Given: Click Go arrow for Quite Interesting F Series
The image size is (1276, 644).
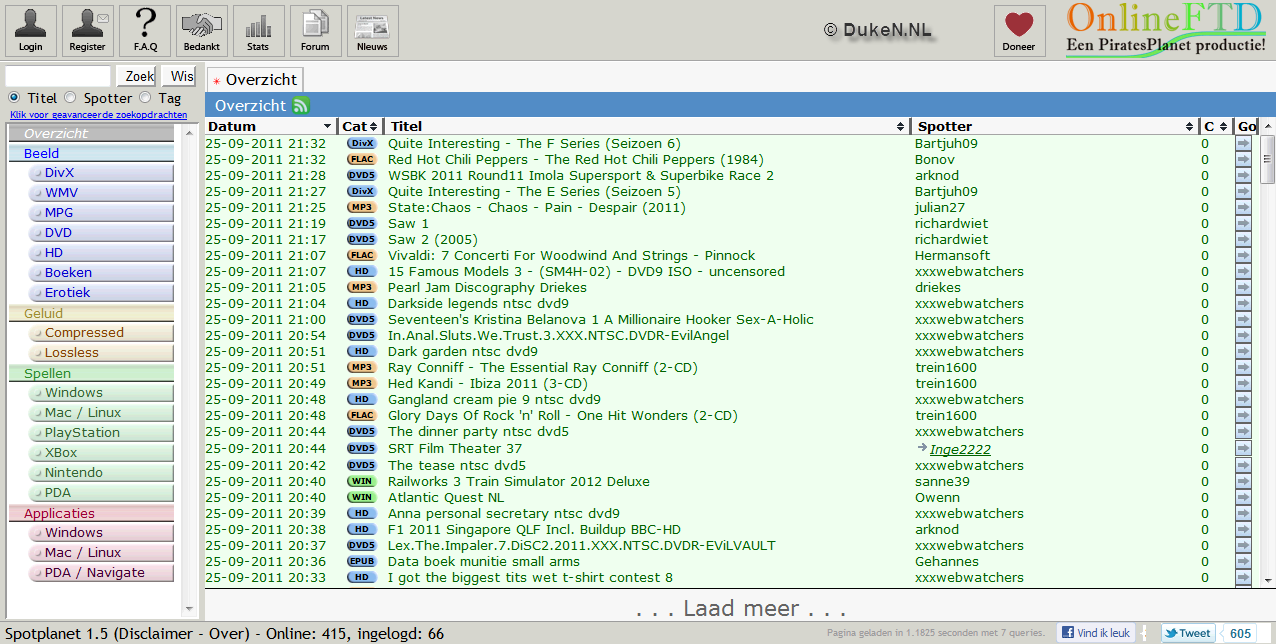Looking at the screenshot, I should point(1243,144).
